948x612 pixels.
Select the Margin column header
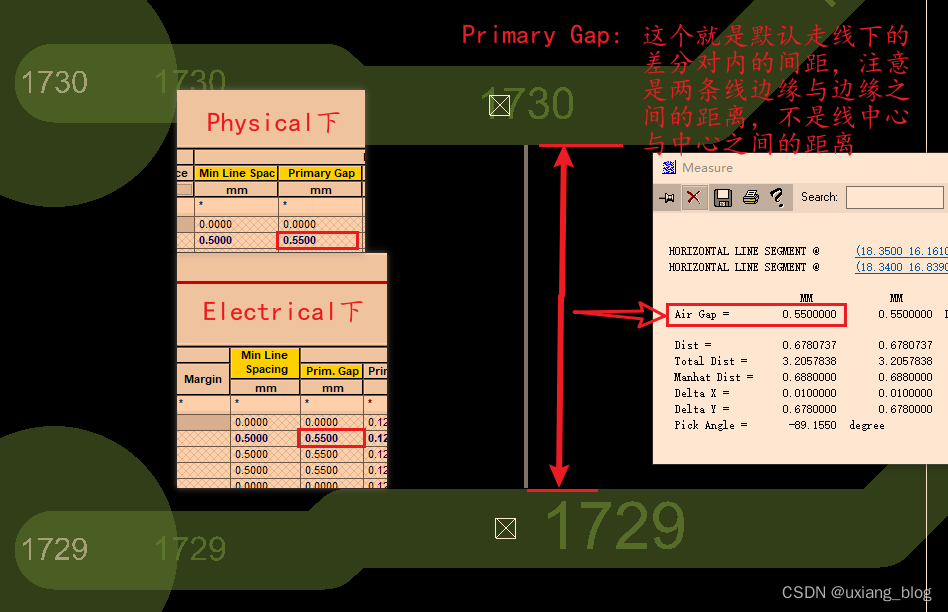pos(203,379)
